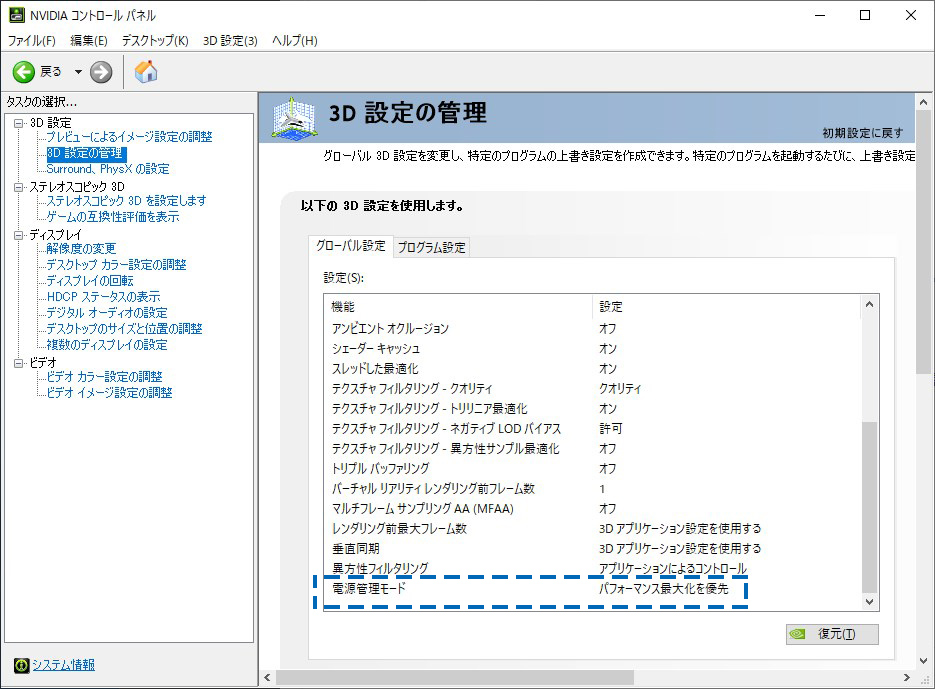Click the 機能 column header
Viewport: 935px width, 689px height.
coord(459,307)
